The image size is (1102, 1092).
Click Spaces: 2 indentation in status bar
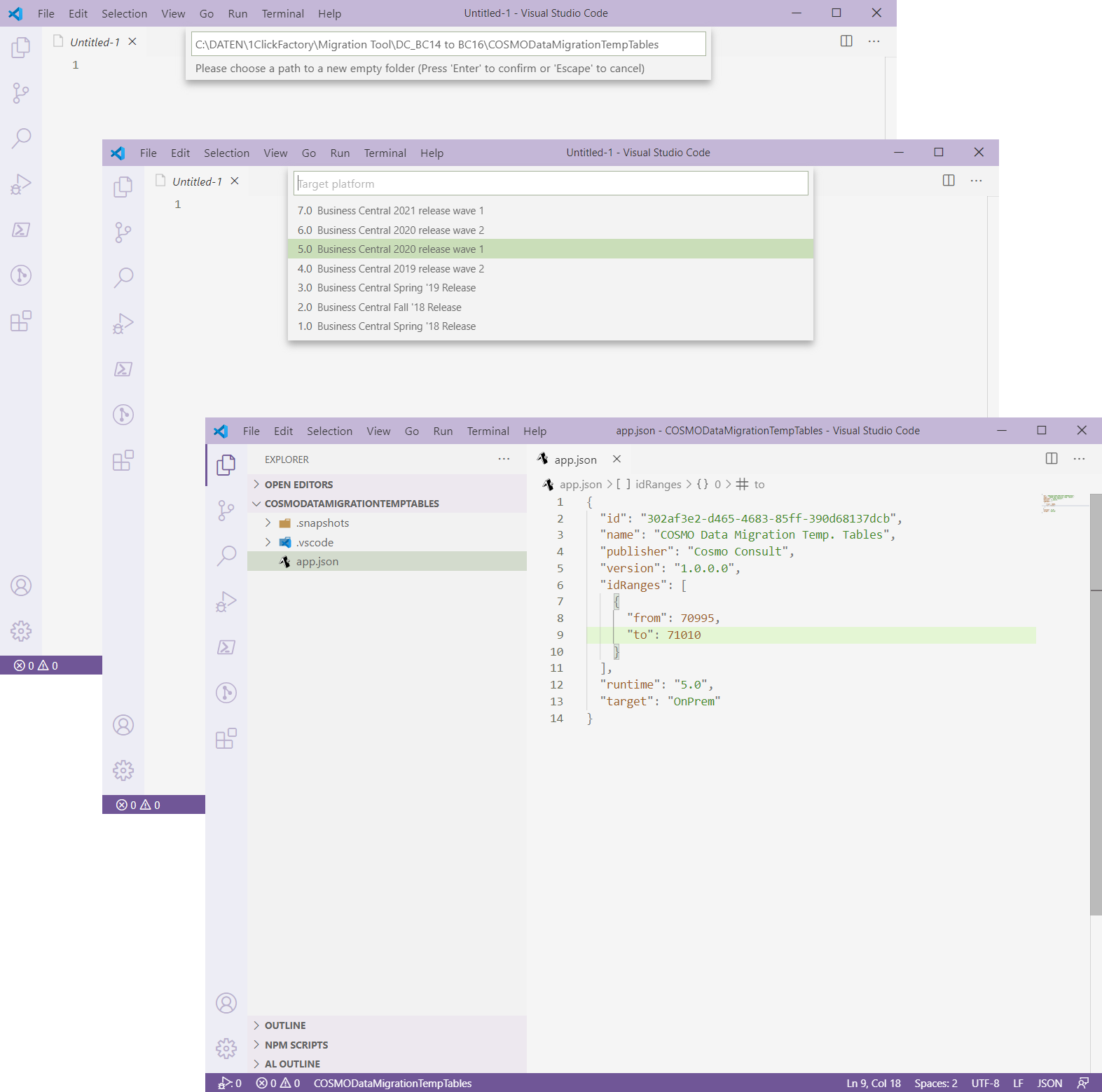pos(935,1083)
